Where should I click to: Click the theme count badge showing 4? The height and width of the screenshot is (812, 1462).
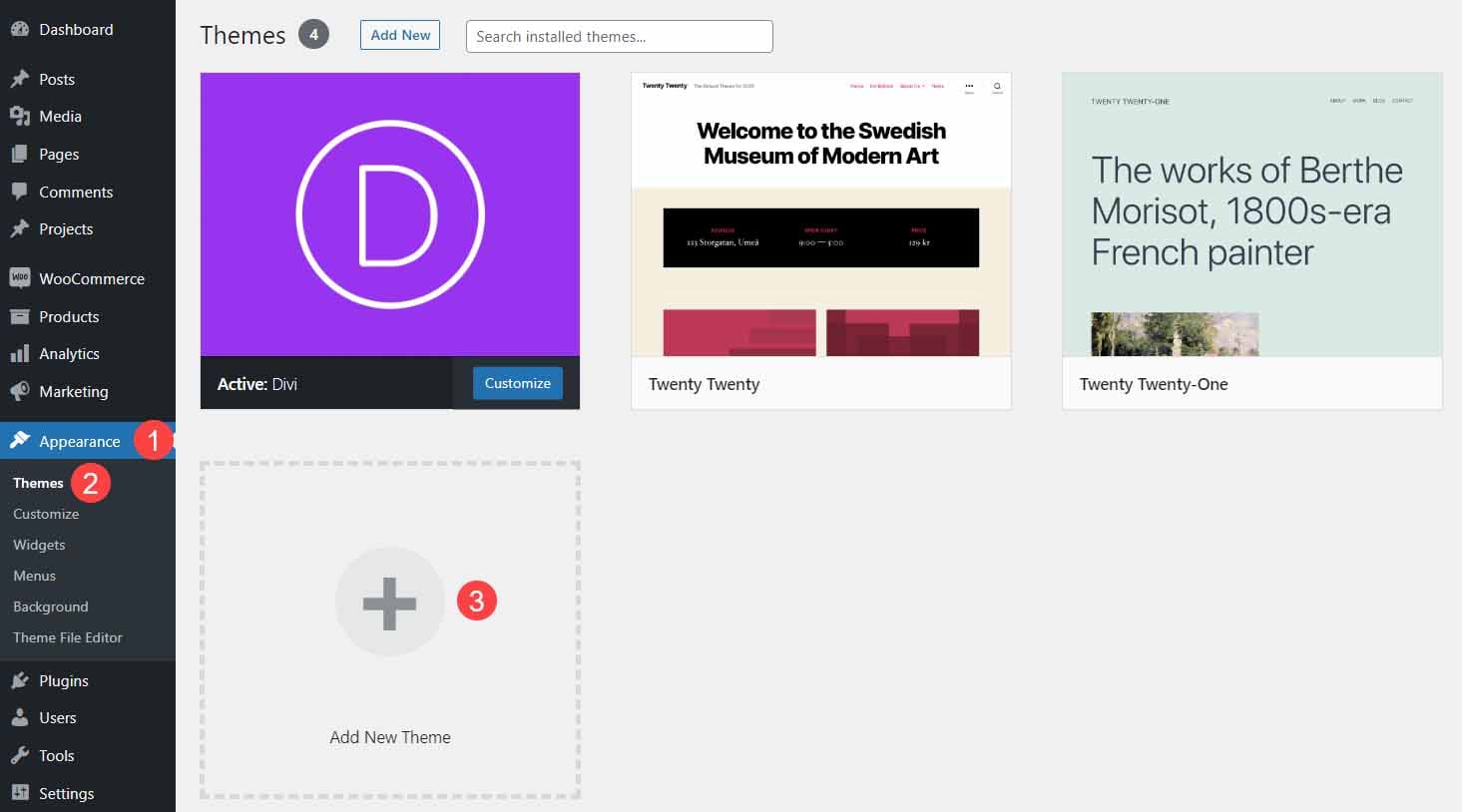click(313, 35)
